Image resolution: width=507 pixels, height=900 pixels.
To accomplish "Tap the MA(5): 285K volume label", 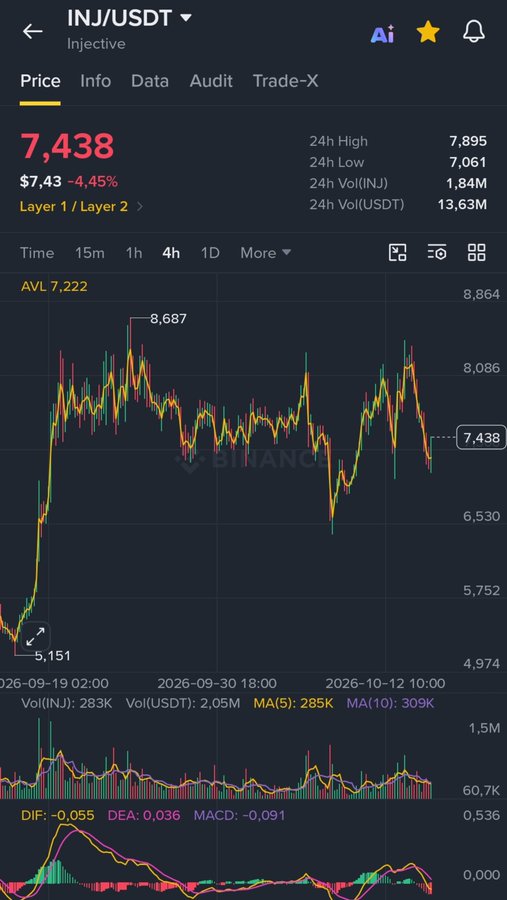I will point(293,703).
